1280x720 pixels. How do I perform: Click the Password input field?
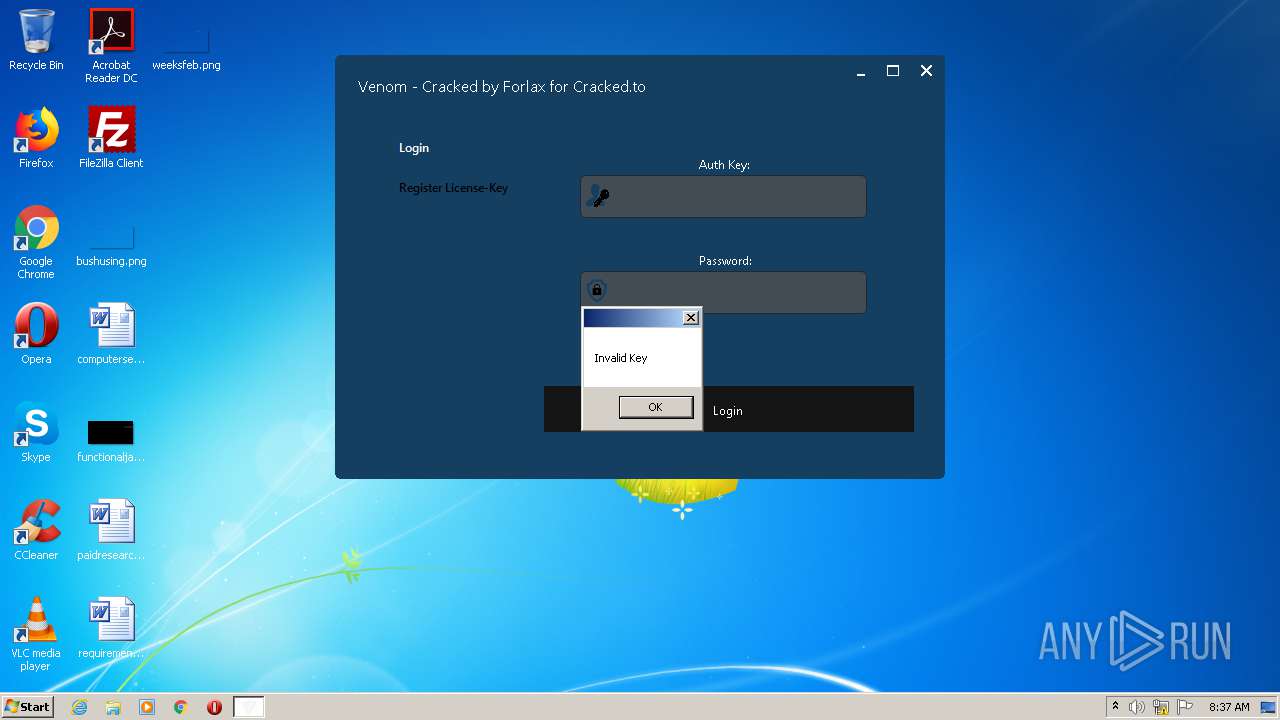pyautogui.click(x=723, y=292)
